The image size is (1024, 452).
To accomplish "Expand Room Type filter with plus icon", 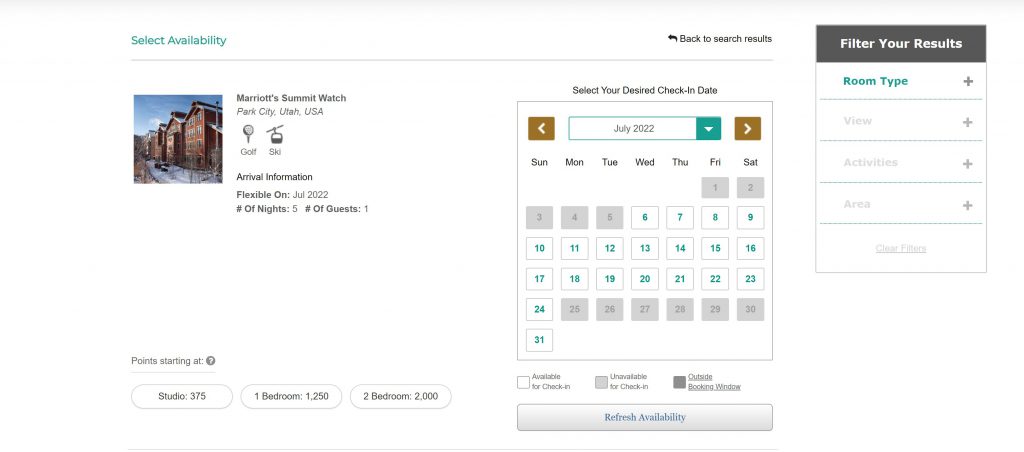I will (967, 82).
